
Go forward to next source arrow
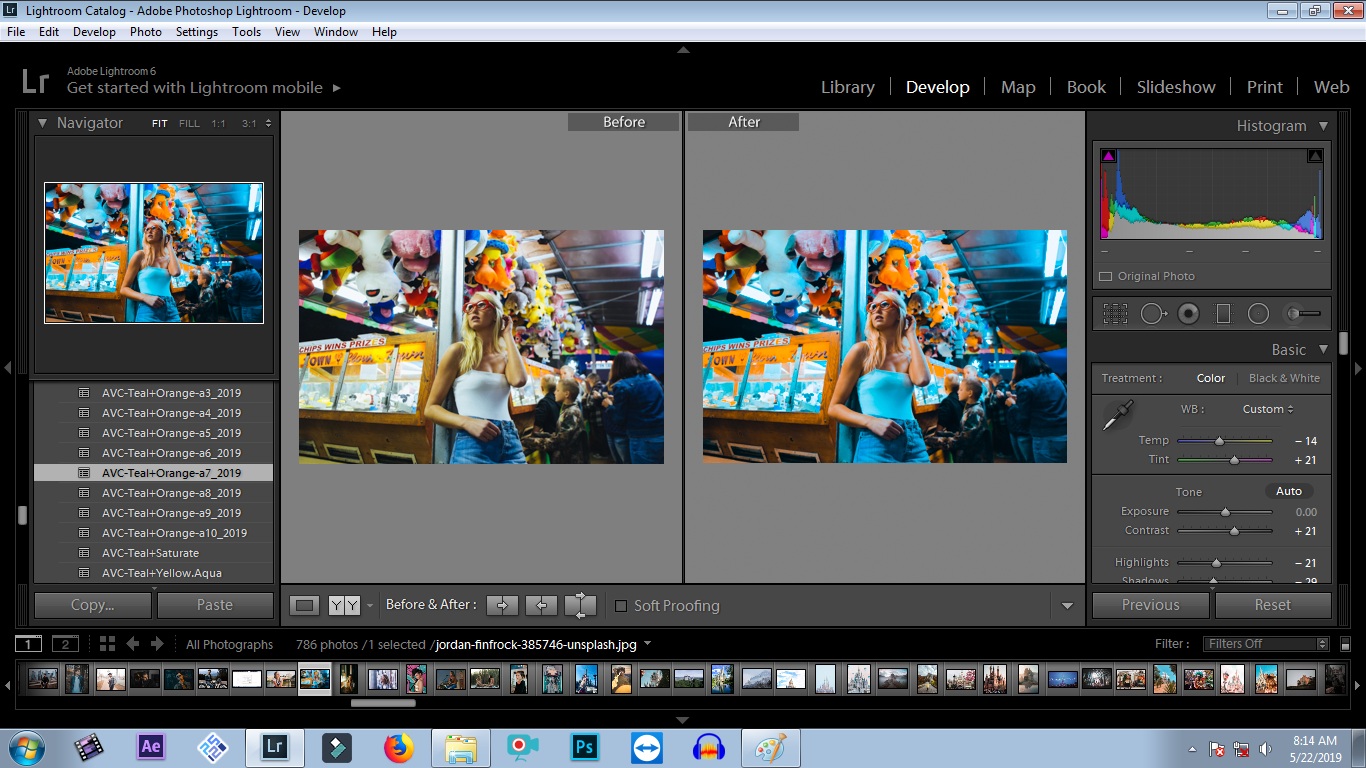[158, 644]
